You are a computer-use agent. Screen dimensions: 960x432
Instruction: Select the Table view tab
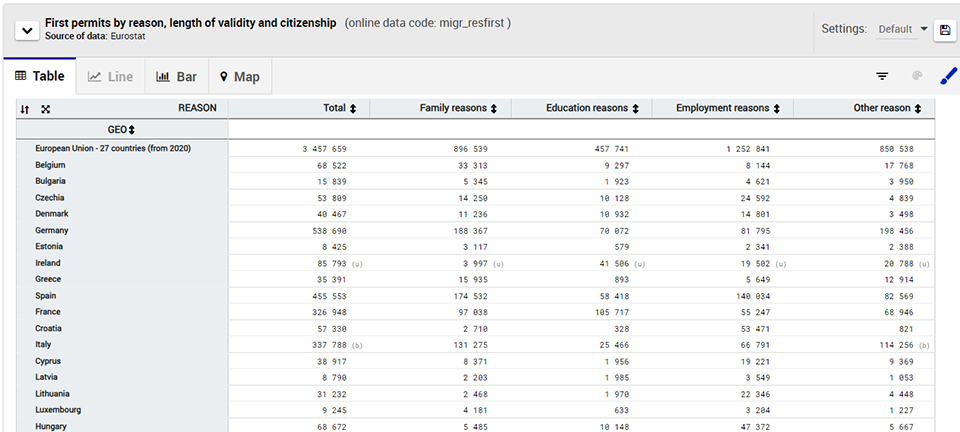[x=40, y=77]
